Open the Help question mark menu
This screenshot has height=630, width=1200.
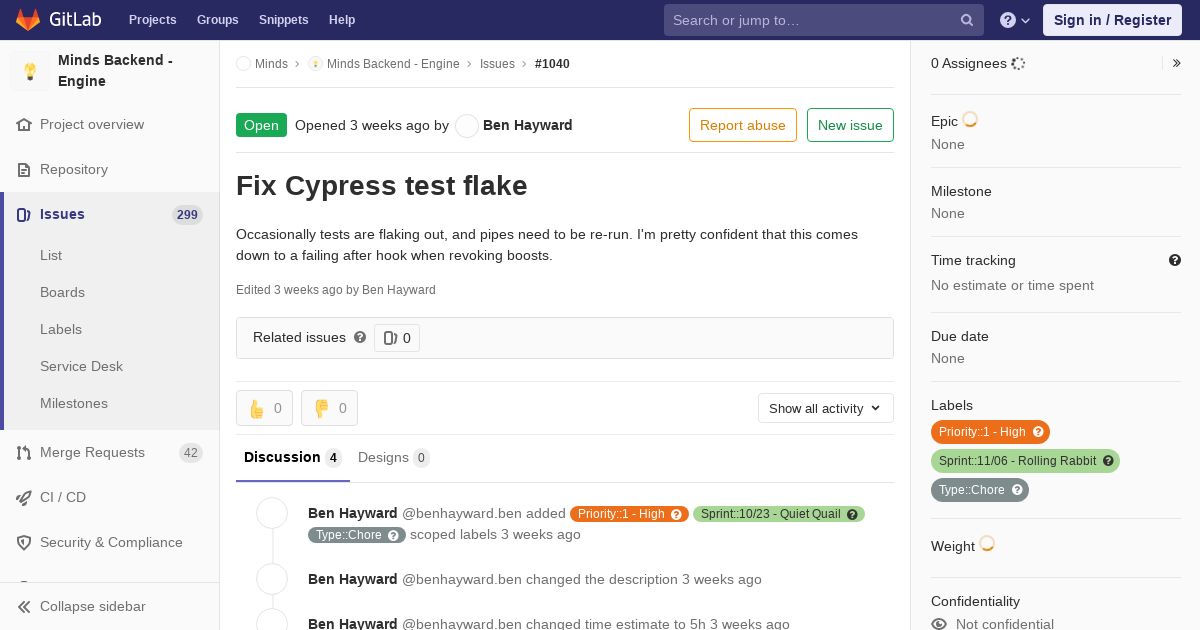[x=1014, y=20]
